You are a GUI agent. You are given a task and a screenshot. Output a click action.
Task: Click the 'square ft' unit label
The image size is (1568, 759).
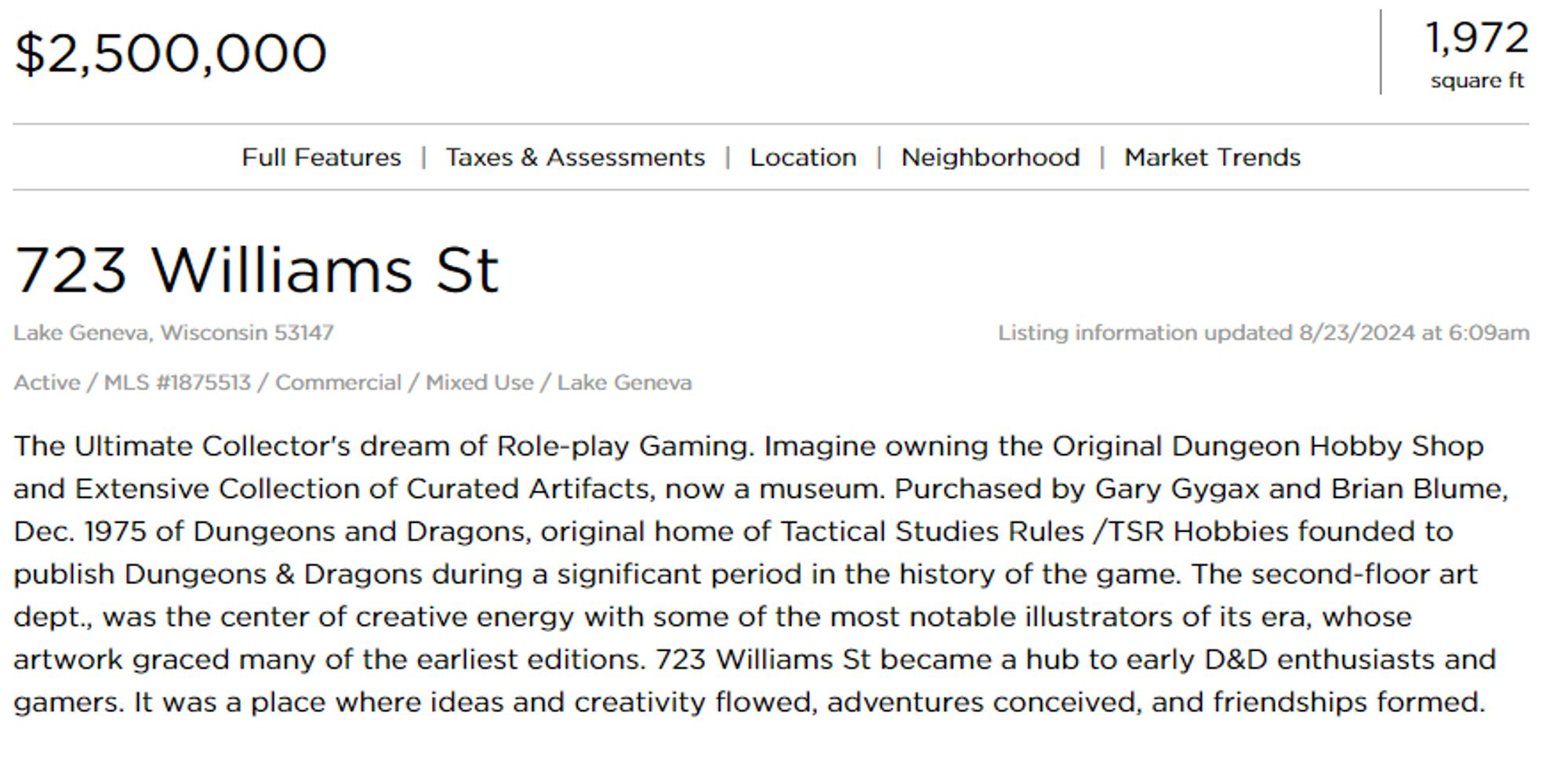[1476, 81]
